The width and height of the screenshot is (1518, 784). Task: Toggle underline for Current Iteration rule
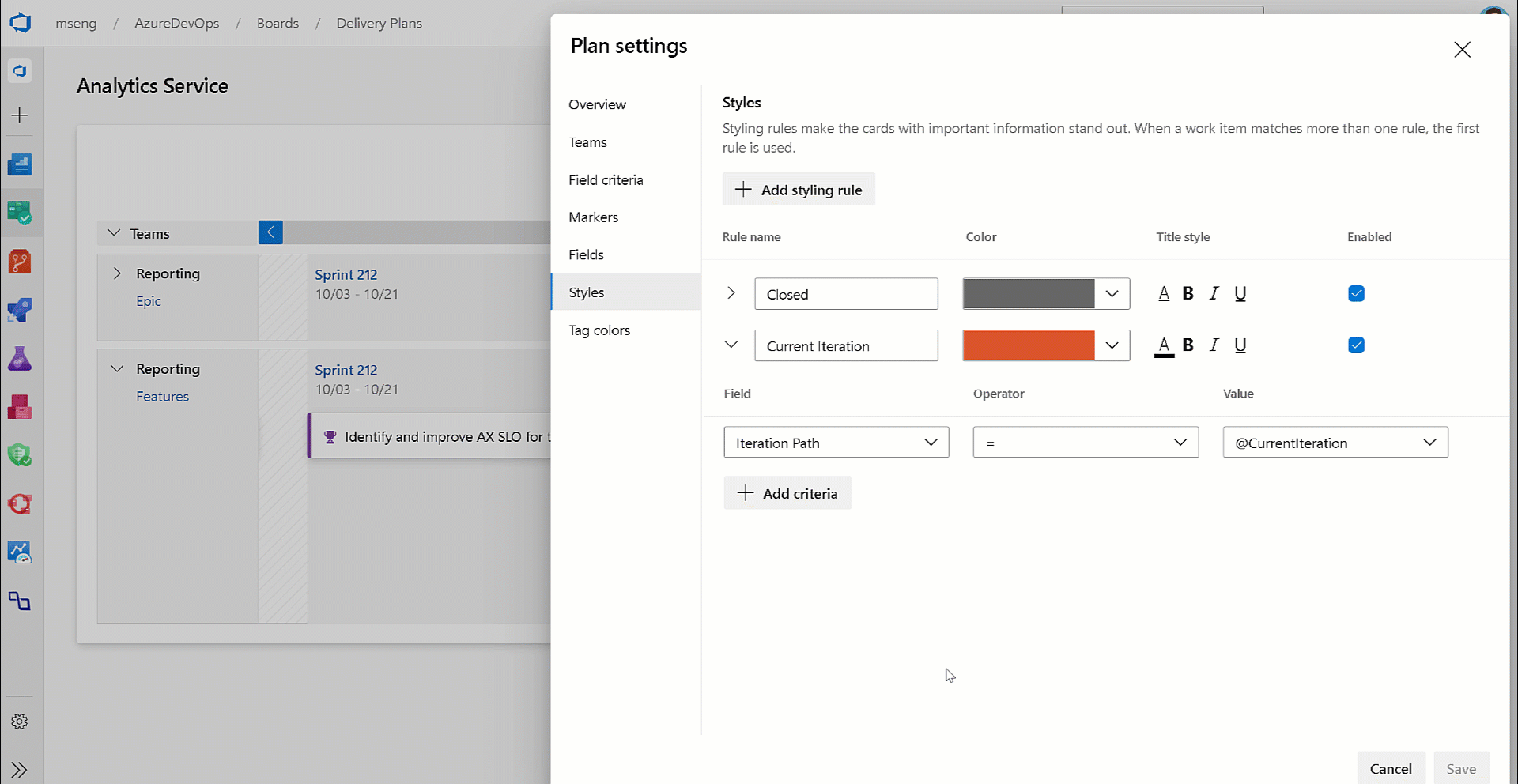click(x=1240, y=345)
